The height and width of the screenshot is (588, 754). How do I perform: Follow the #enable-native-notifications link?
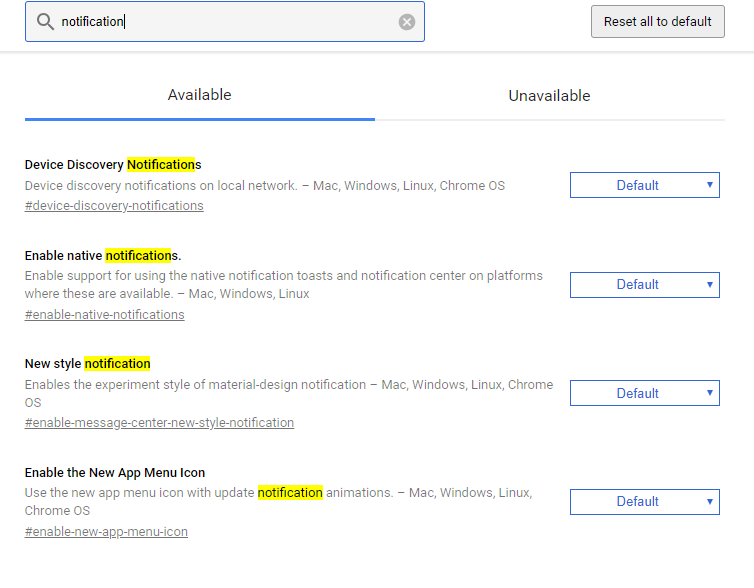coord(105,315)
